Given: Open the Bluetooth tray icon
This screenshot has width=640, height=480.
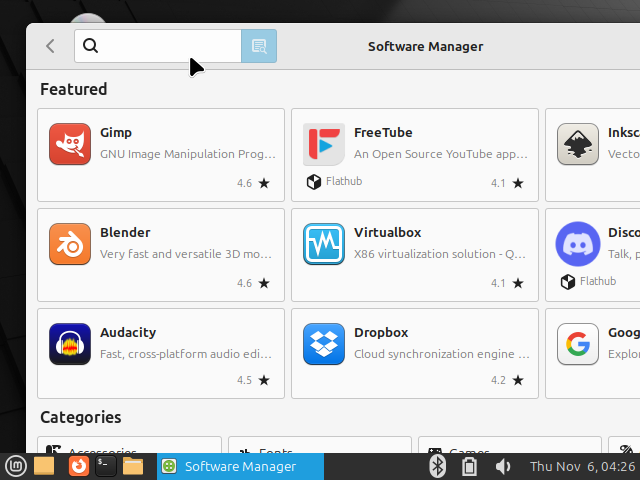Looking at the screenshot, I should [437, 466].
